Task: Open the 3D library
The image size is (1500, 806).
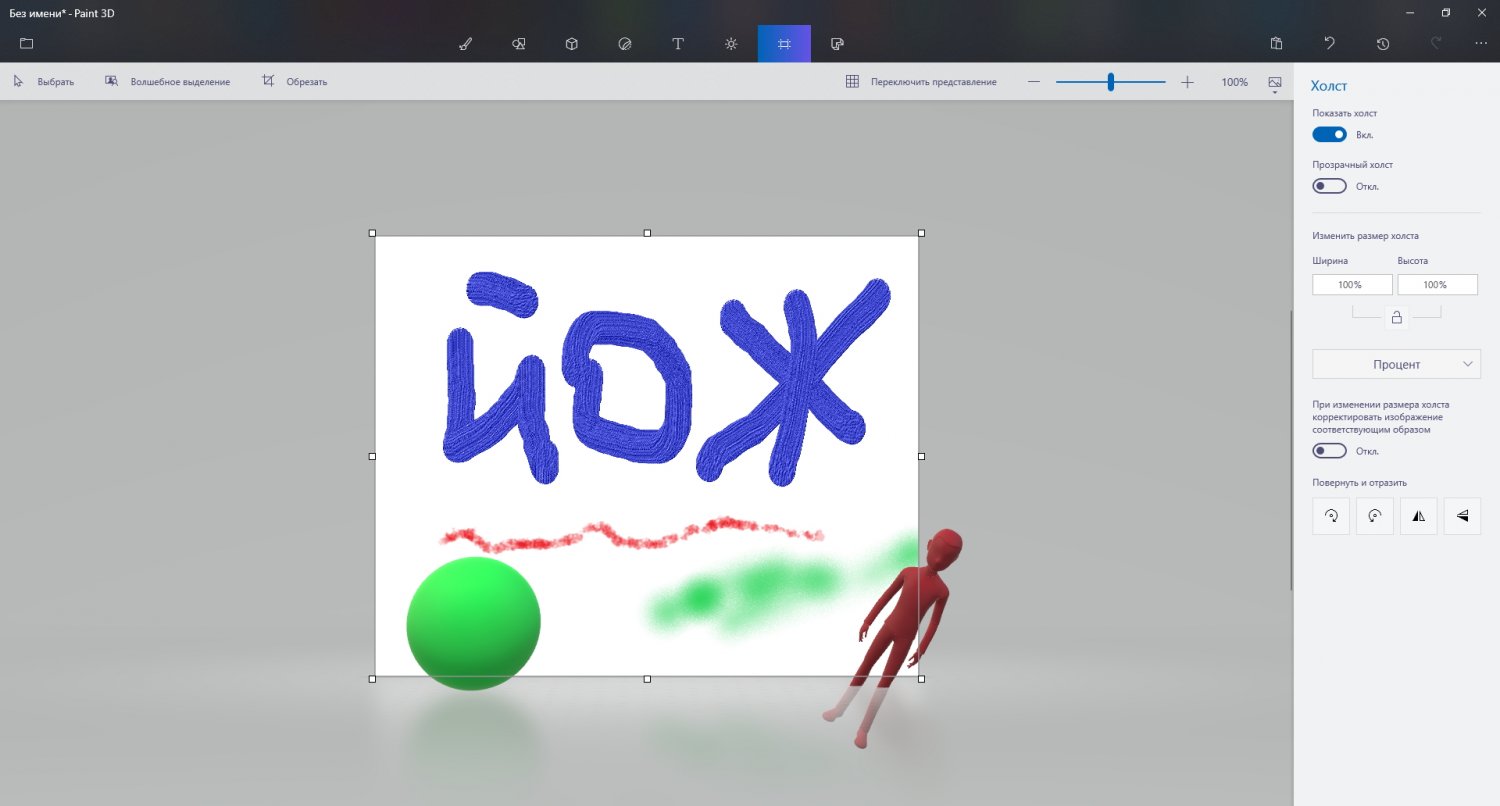Action: click(838, 44)
